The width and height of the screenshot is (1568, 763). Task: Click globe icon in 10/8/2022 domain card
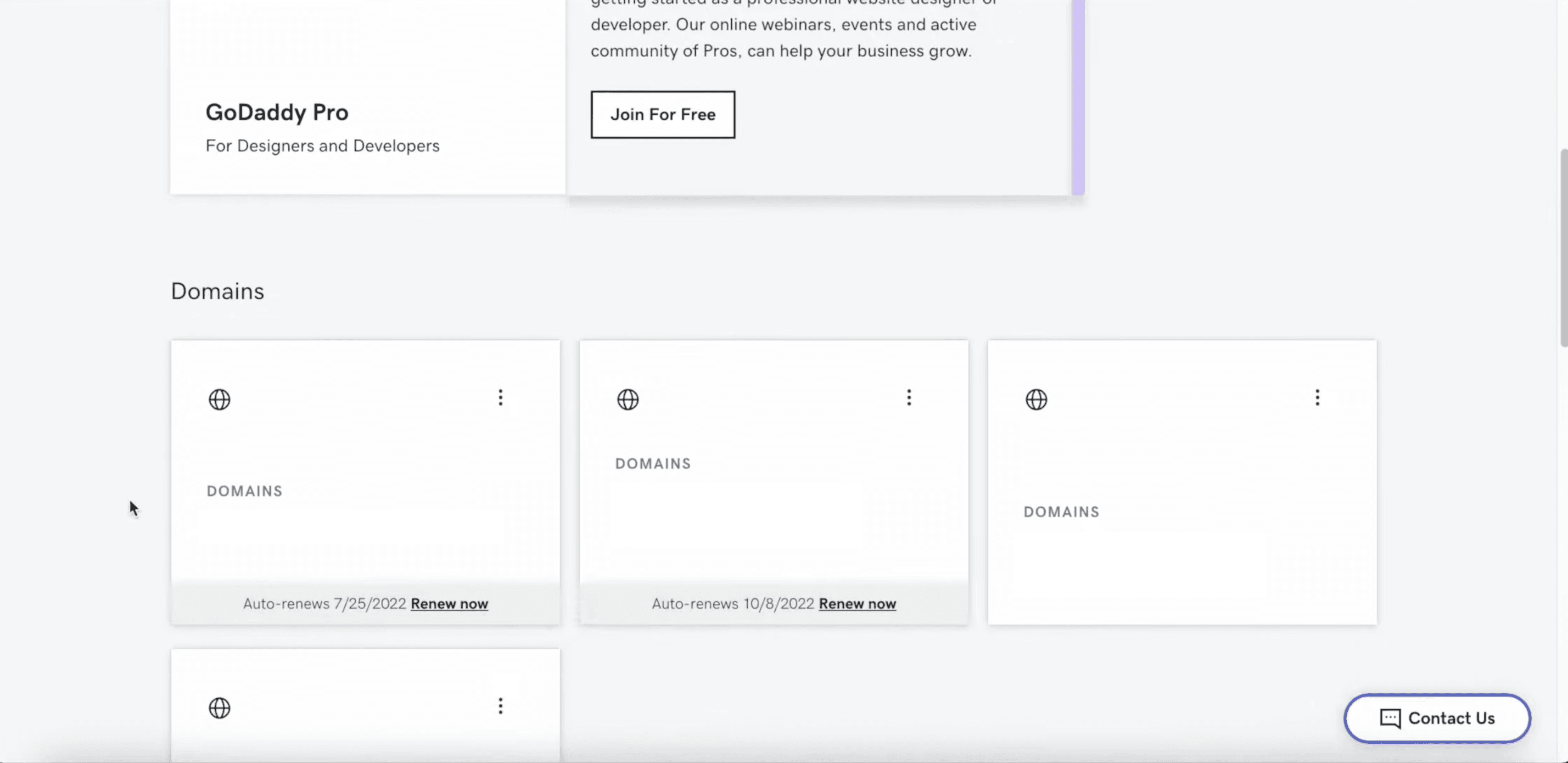click(628, 400)
